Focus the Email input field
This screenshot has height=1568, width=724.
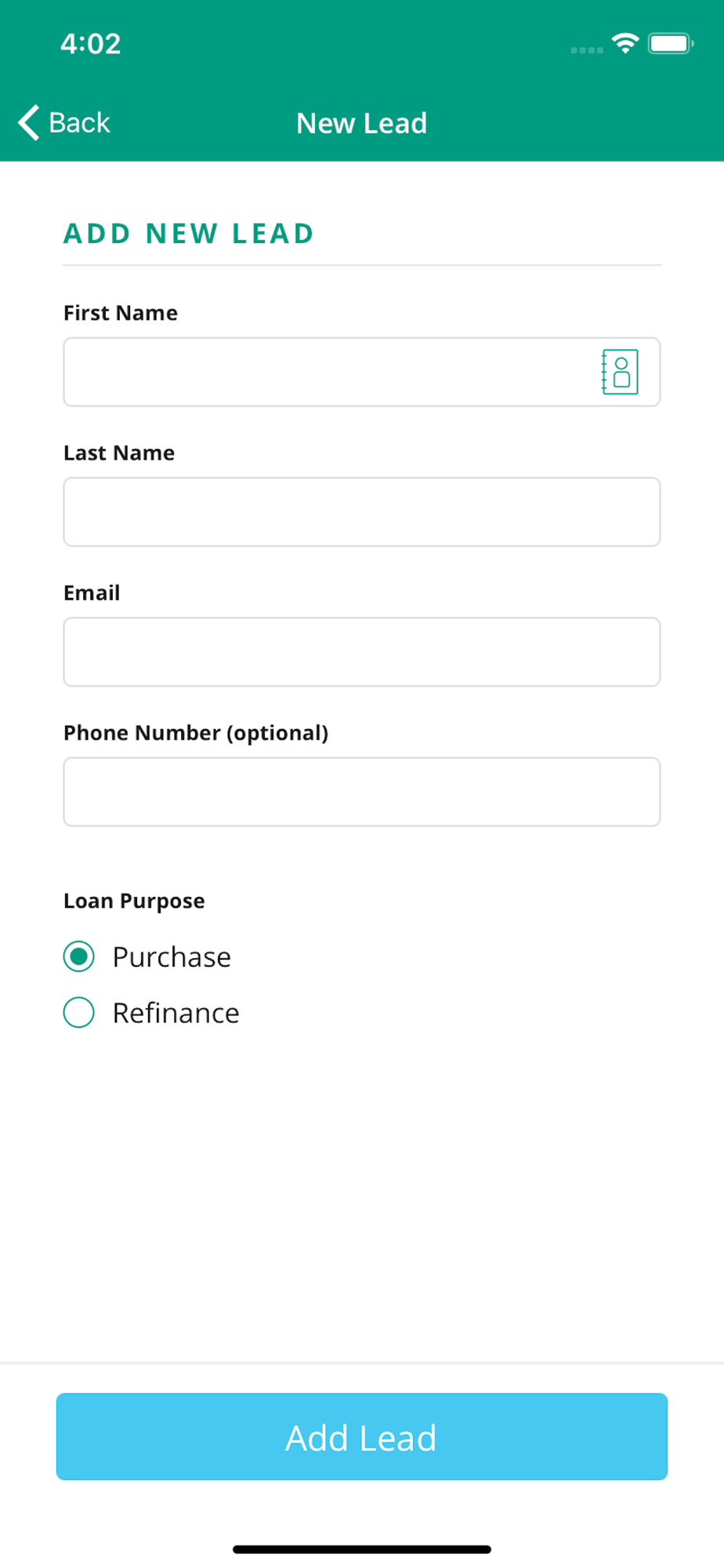pos(362,652)
